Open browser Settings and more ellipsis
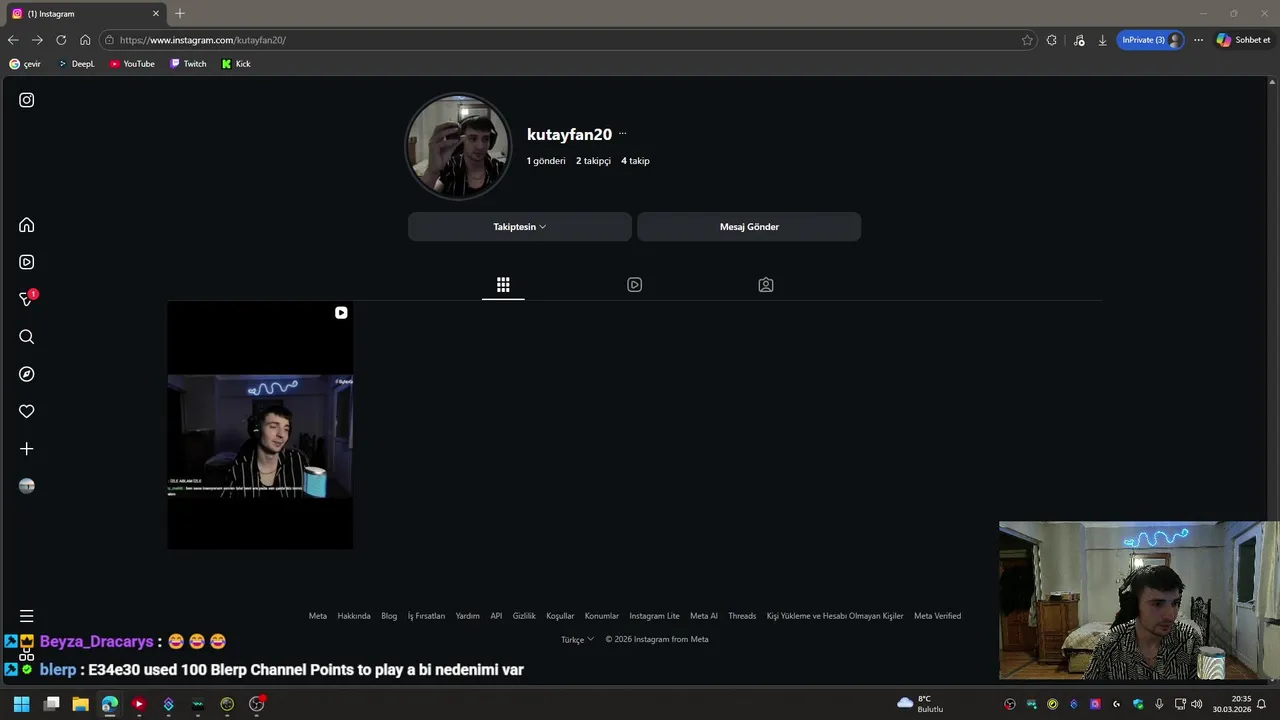The image size is (1280, 720). (1198, 40)
